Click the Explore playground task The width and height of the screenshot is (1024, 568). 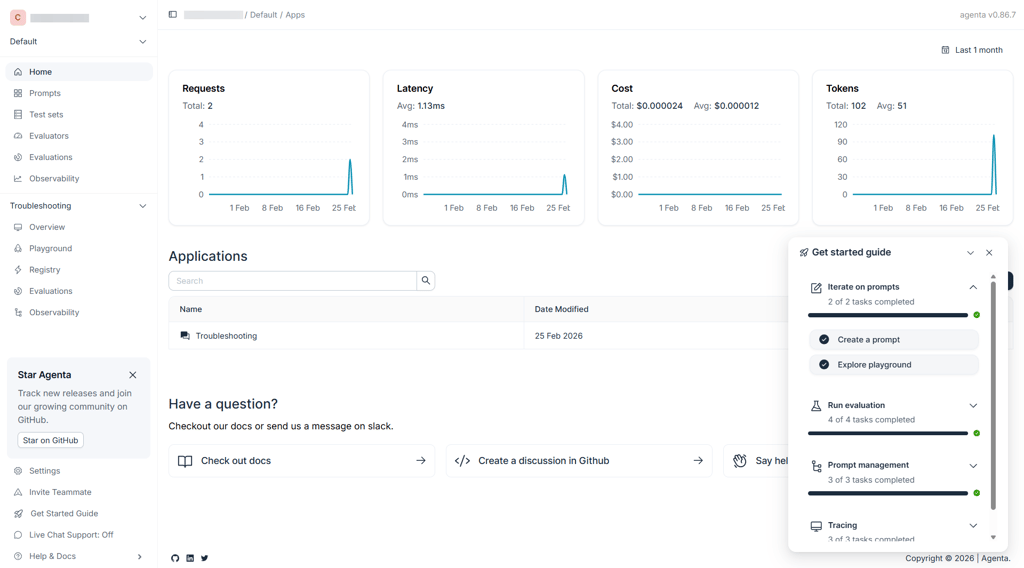pyautogui.click(x=894, y=365)
